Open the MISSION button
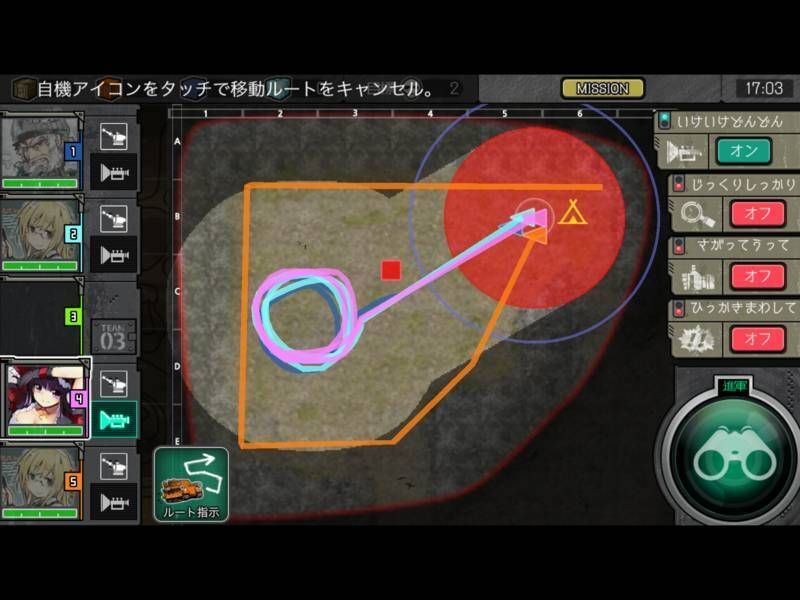The image size is (800, 600). click(x=603, y=89)
